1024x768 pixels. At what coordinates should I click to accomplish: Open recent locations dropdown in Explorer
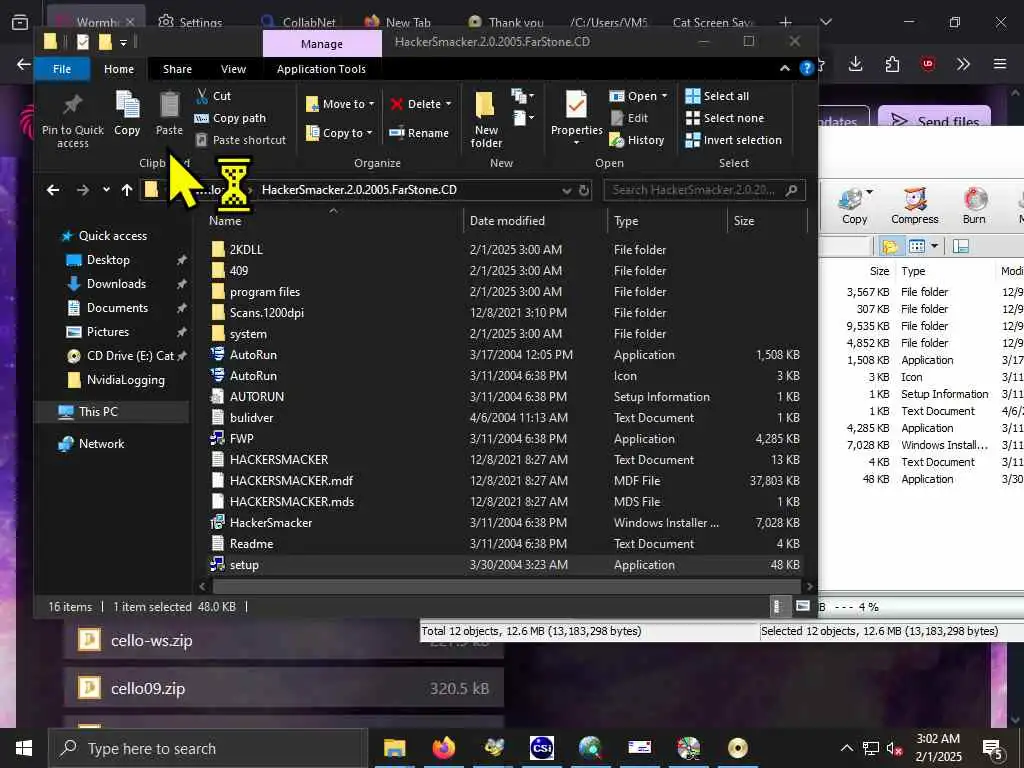(106, 190)
